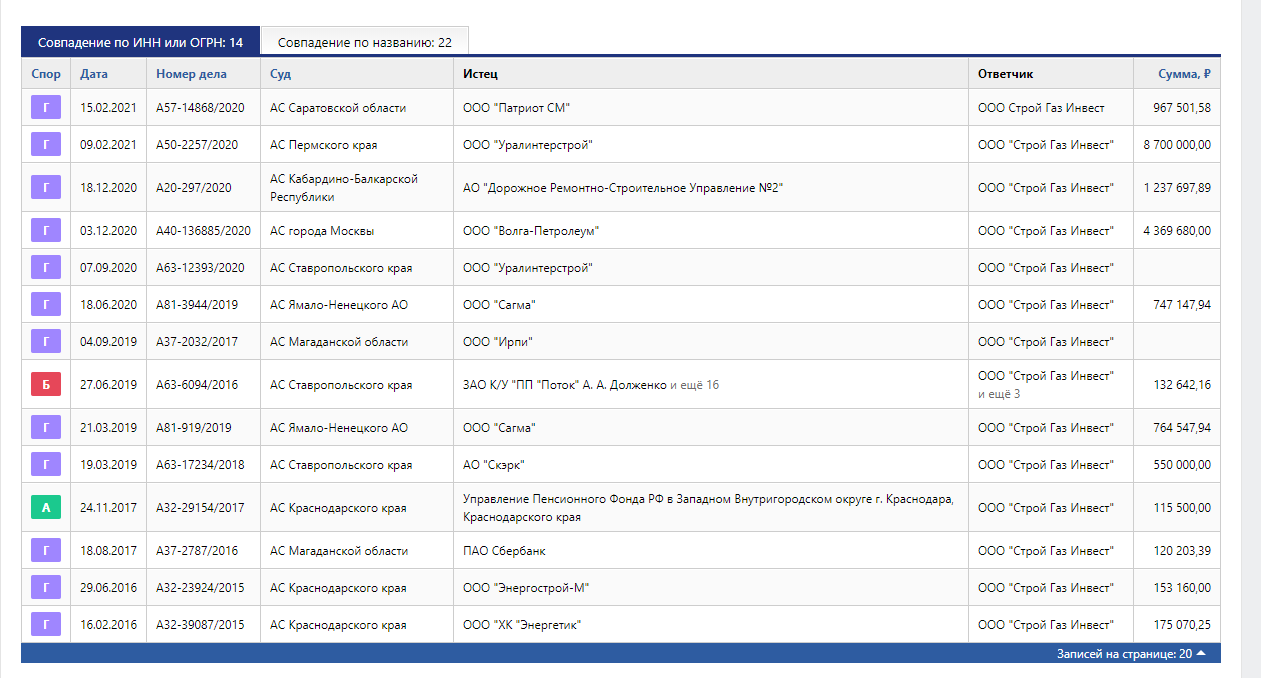Click the Г badge for case А40-136885/2020
The image size is (1261, 678).
[46, 231]
